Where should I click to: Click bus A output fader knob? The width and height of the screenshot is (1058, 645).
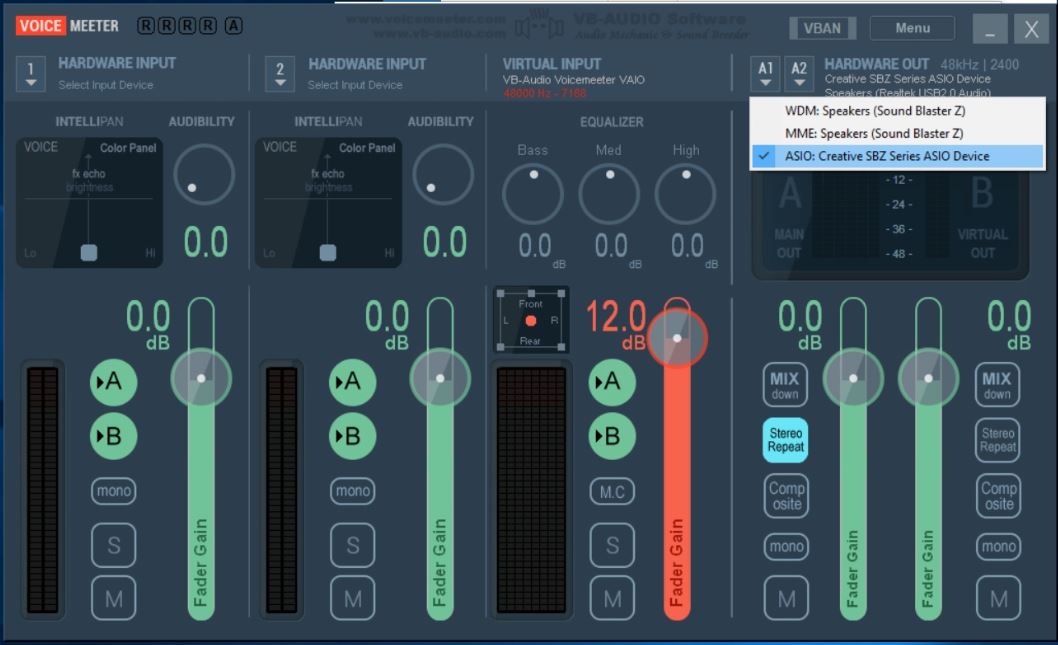click(x=853, y=378)
